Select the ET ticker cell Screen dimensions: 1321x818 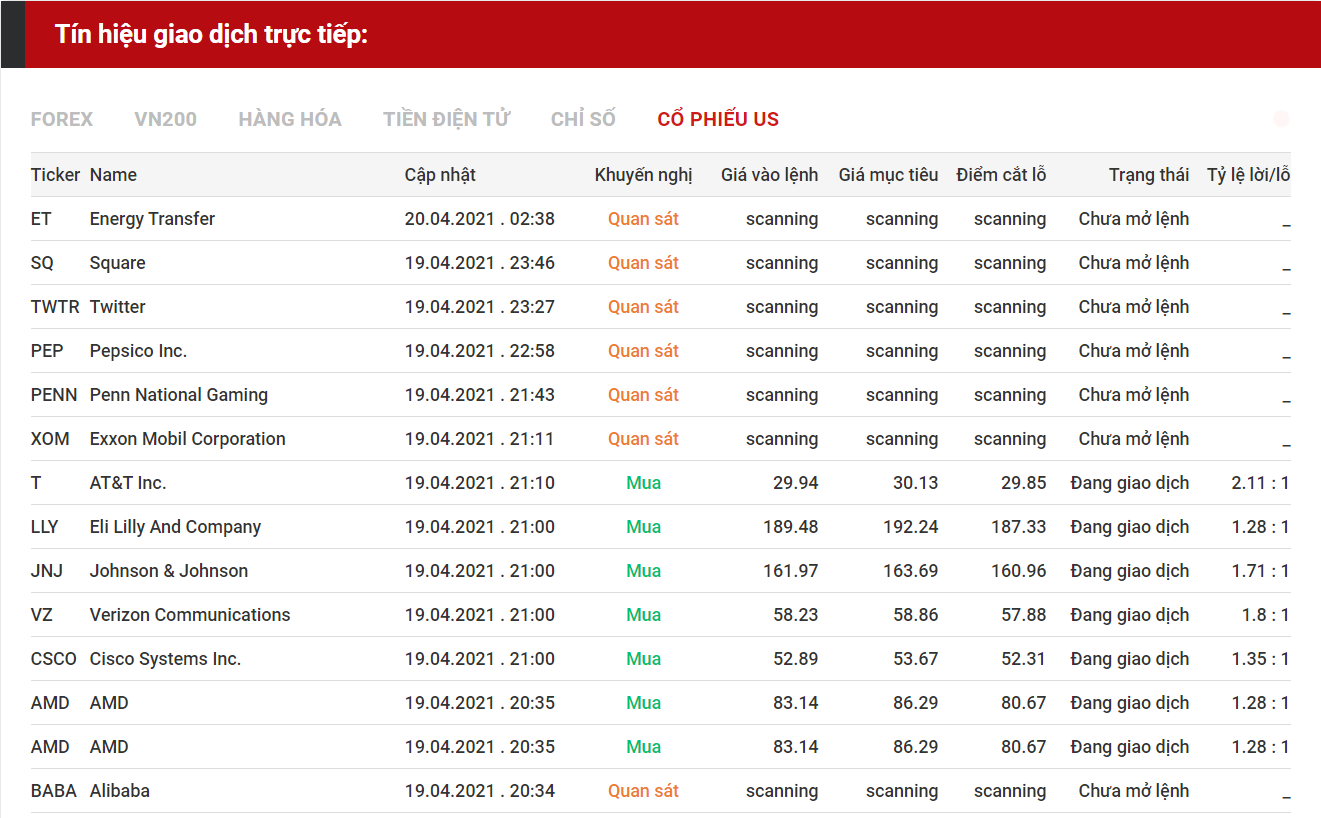(41, 219)
